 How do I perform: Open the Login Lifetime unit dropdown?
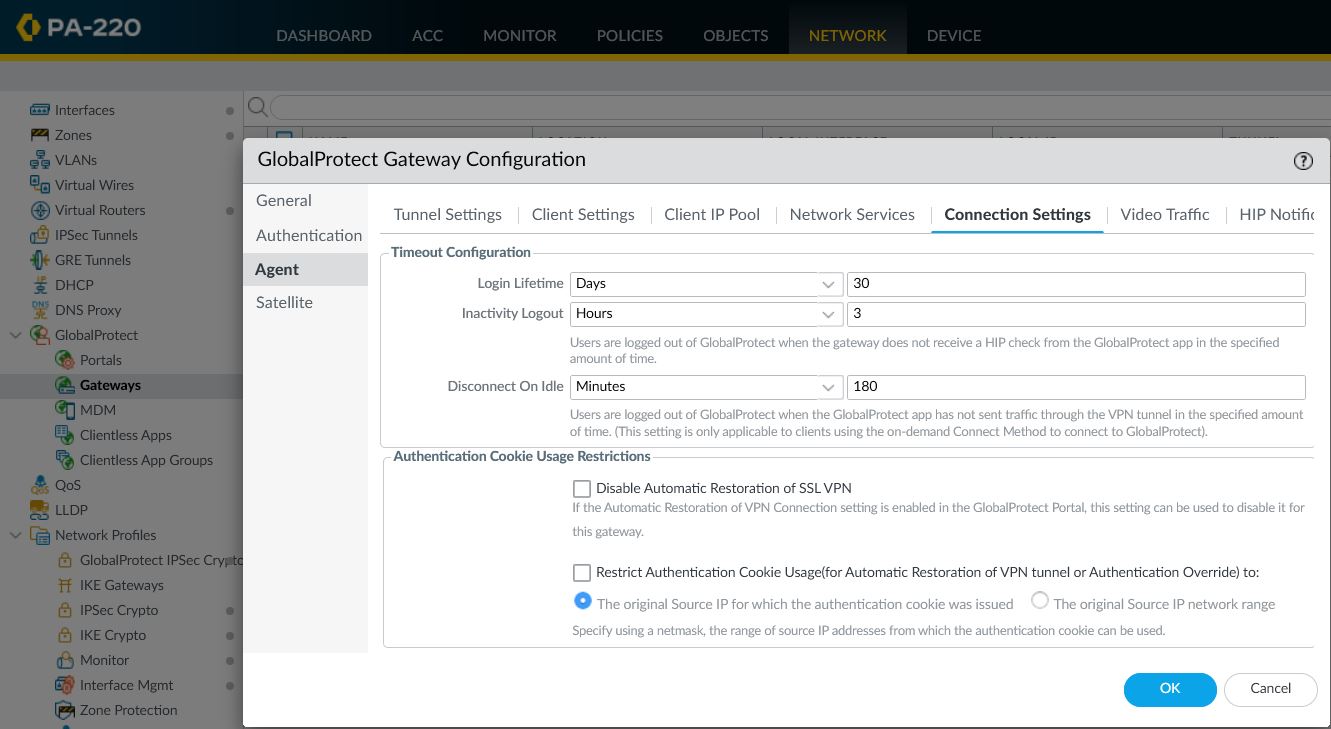(x=827, y=285)
